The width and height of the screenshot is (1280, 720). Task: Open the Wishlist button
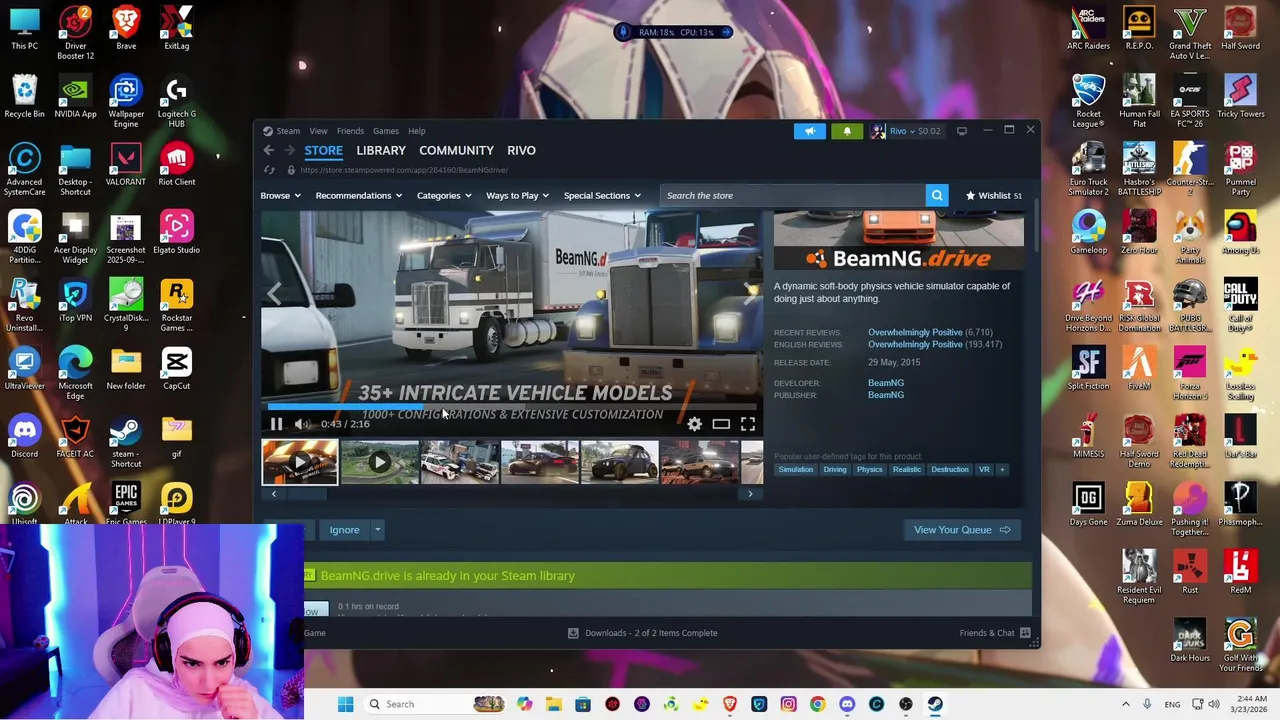(993, 196)
